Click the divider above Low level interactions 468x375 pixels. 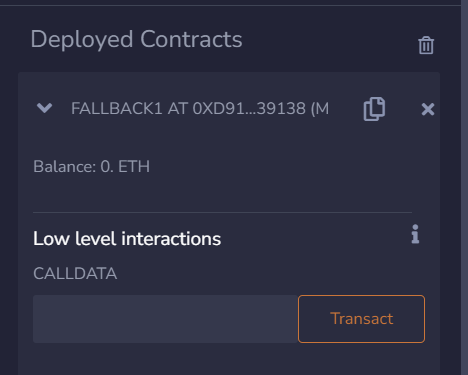[222, 212]
